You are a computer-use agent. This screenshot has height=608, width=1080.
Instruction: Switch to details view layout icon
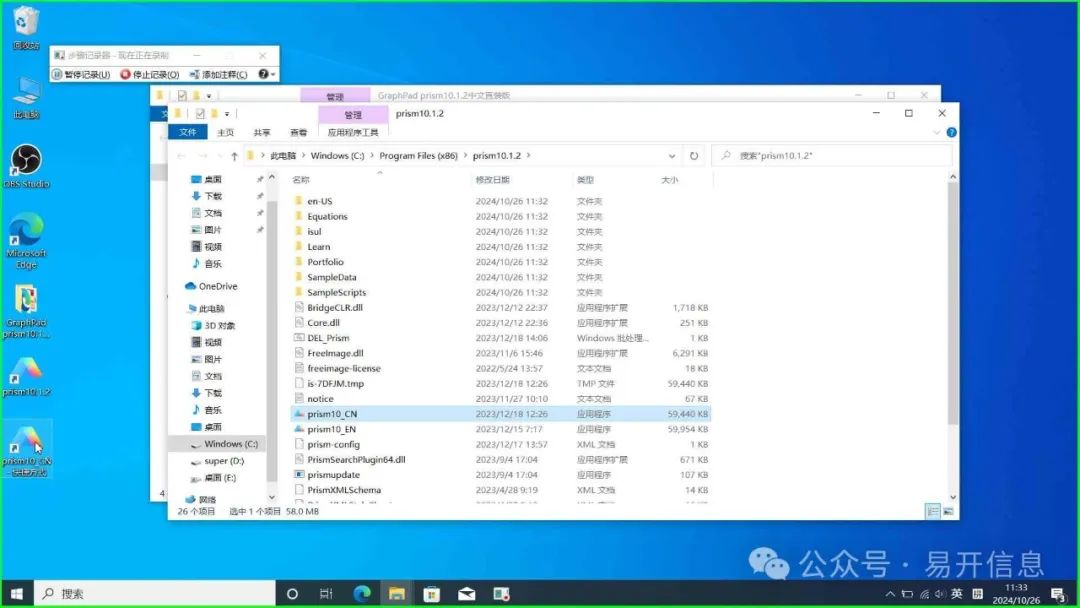933,511
